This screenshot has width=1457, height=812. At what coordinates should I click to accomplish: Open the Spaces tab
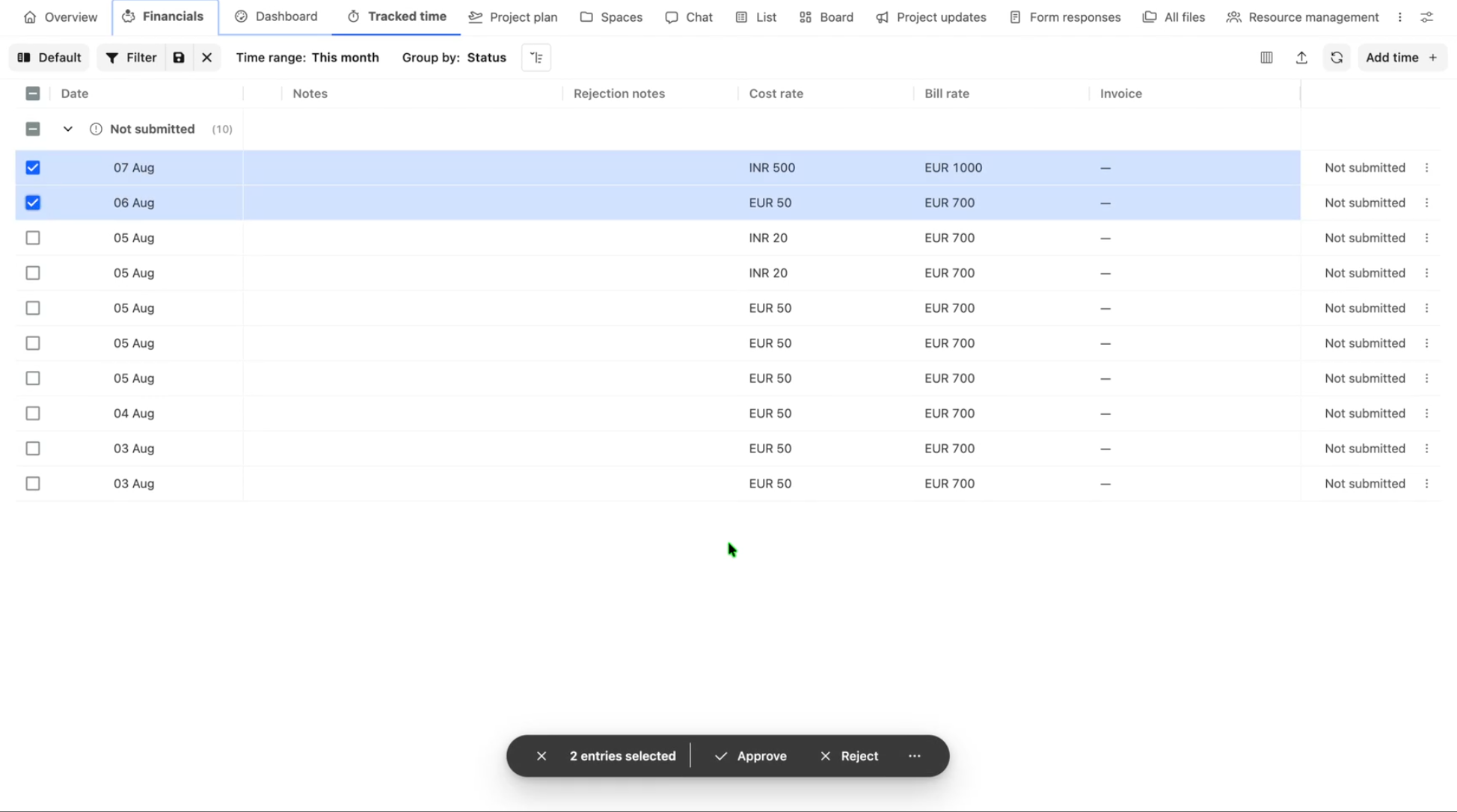(x=611, y=16)
